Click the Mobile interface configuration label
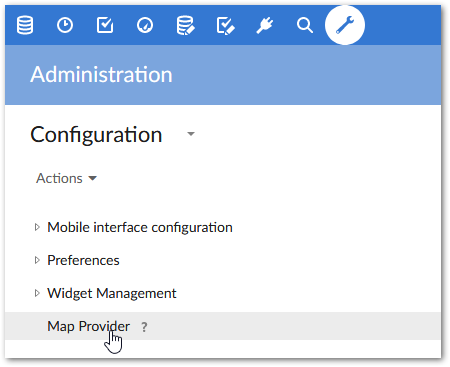Image resolution: width=450 pixels, height=367 pixels. tap(140, 227)
